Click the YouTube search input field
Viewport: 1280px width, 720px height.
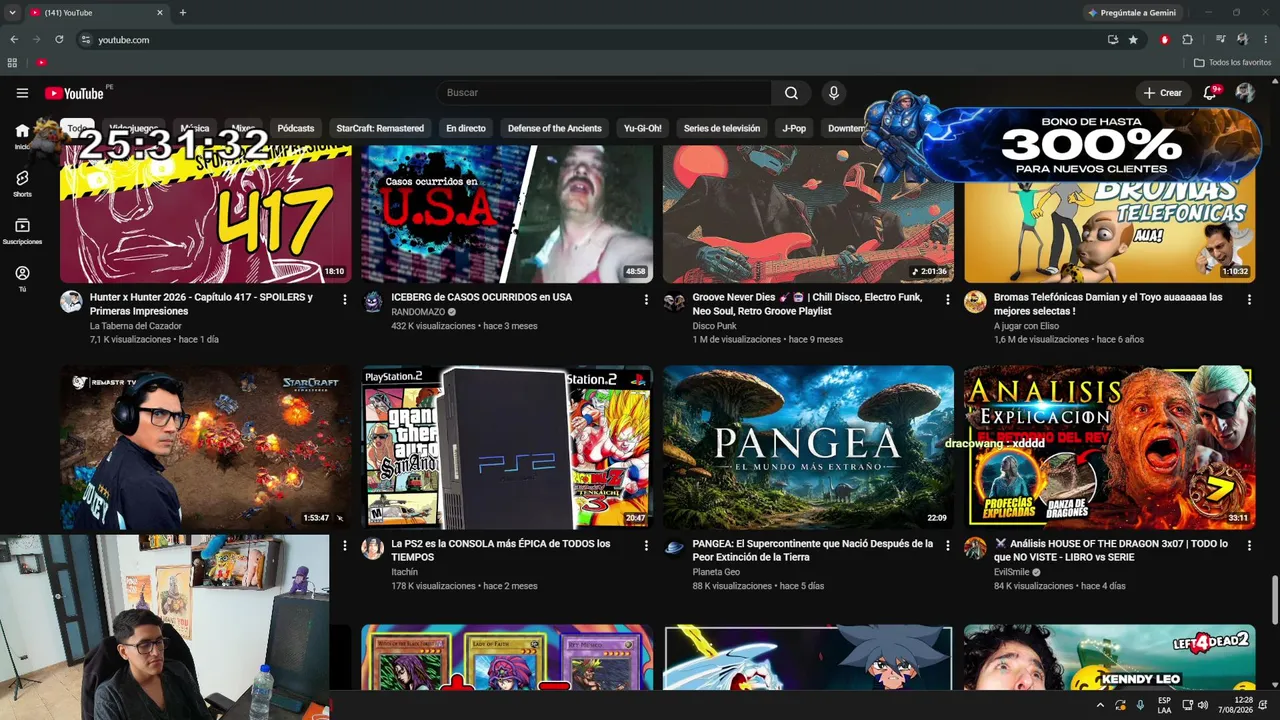(604, 93)
